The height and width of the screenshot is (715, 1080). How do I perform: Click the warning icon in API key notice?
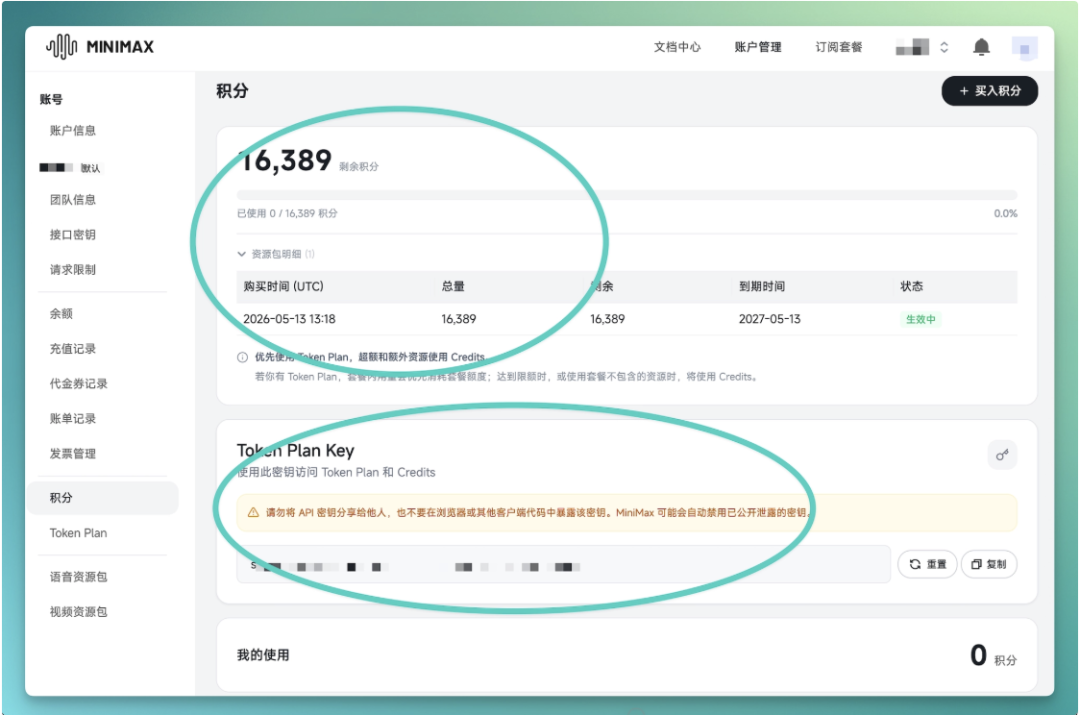[253, 512]
